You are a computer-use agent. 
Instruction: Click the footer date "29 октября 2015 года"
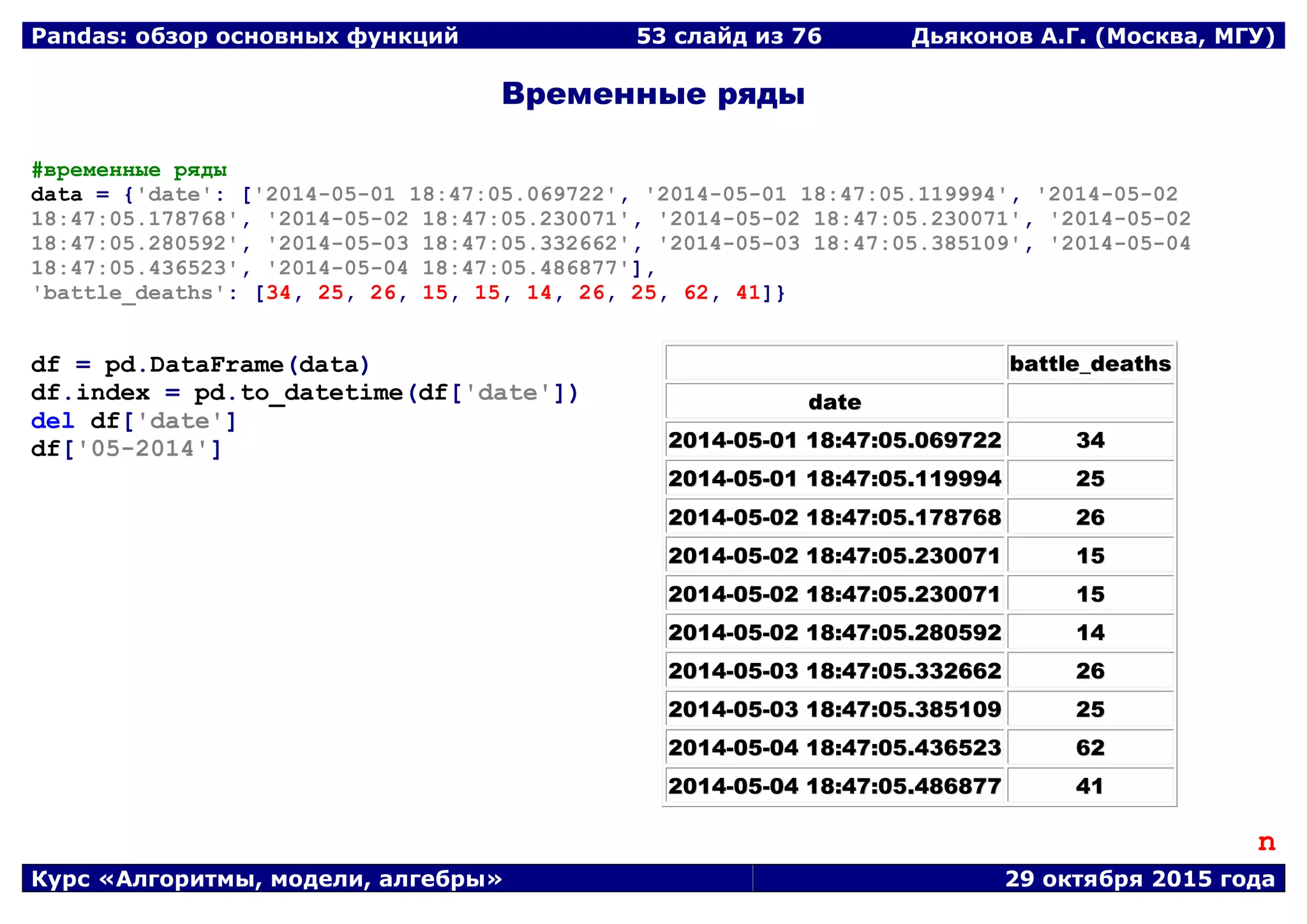click(1140, 879)
